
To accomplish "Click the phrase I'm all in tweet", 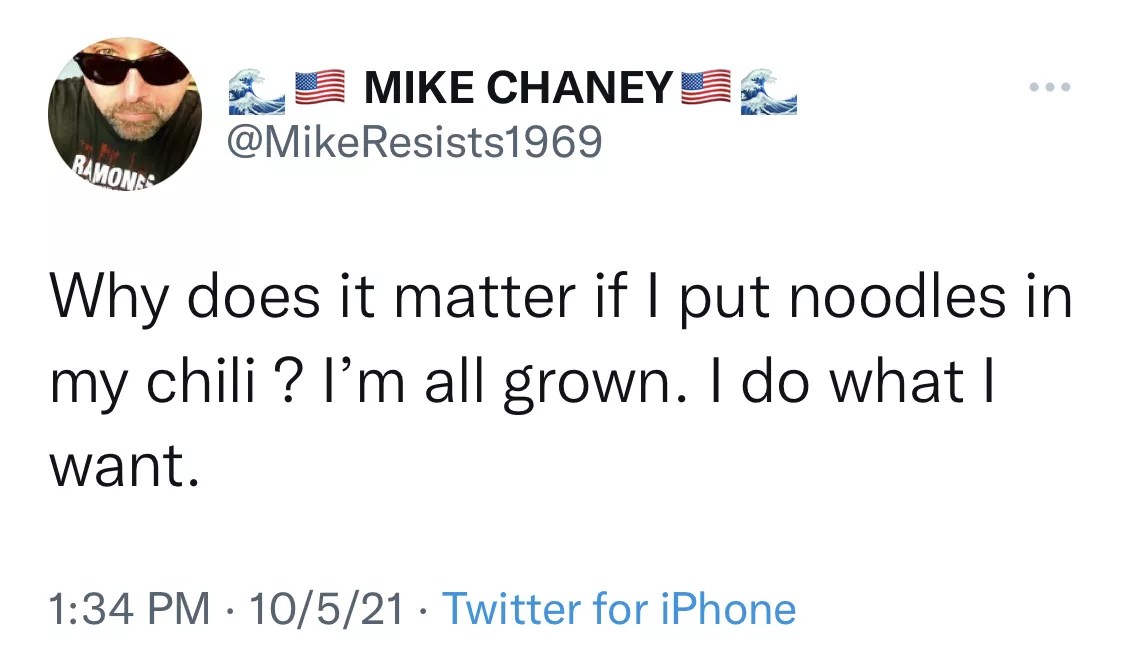I will coord(403,381).
